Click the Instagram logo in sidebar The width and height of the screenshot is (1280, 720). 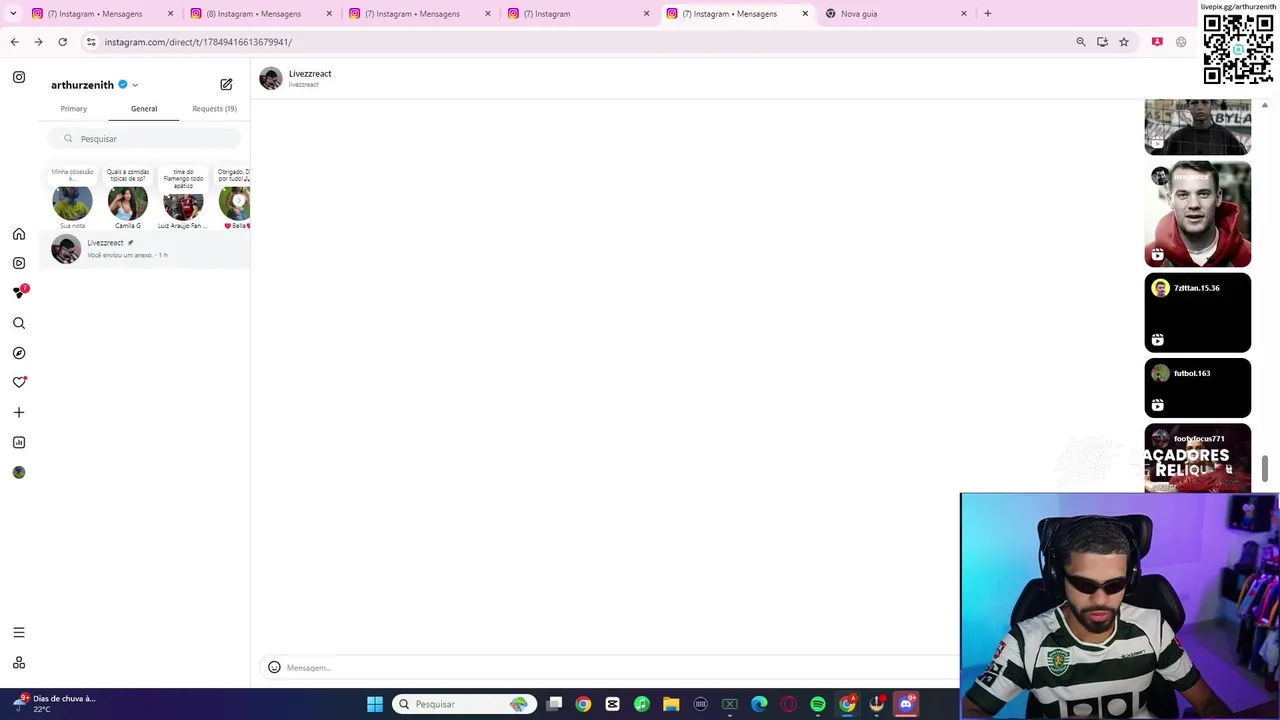[x=19, y=77]
